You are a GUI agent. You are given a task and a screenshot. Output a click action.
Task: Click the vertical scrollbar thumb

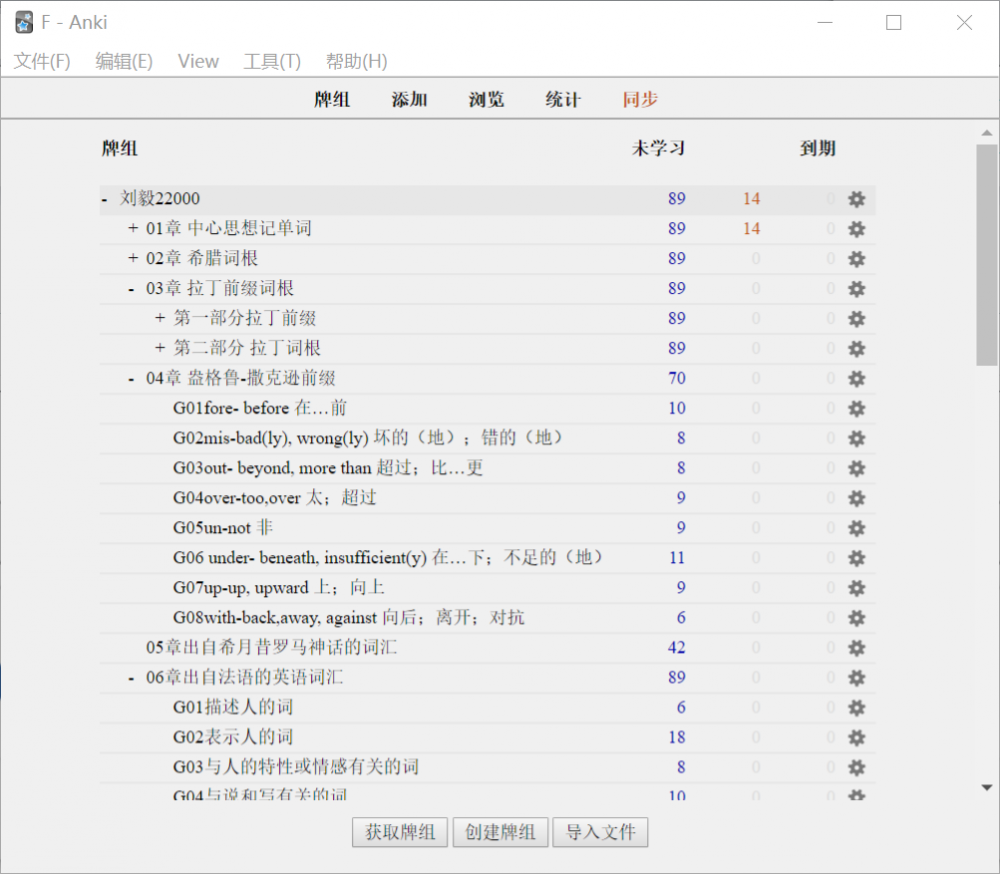point(987,255)
